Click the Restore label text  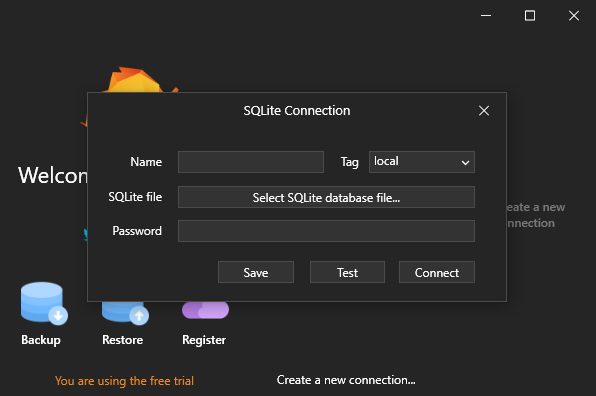click(x=122, y=340)
